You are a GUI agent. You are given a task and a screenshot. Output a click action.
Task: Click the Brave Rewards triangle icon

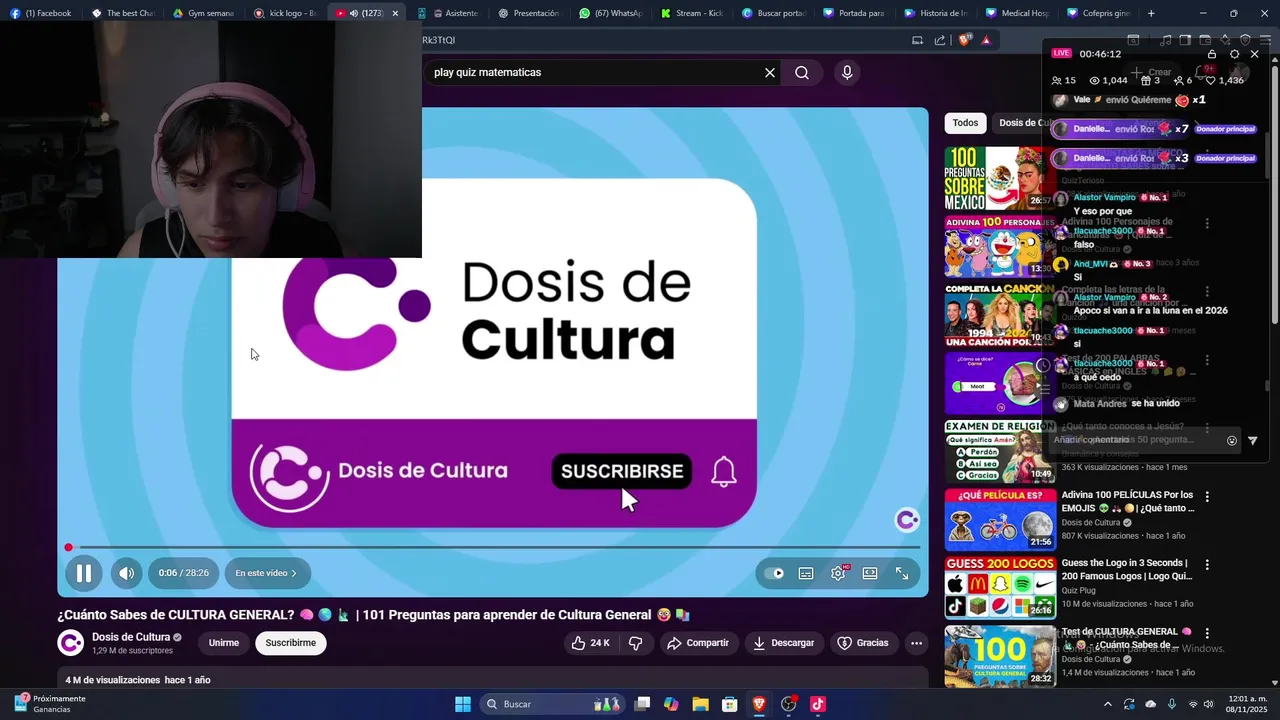click(x=986, y=40)
